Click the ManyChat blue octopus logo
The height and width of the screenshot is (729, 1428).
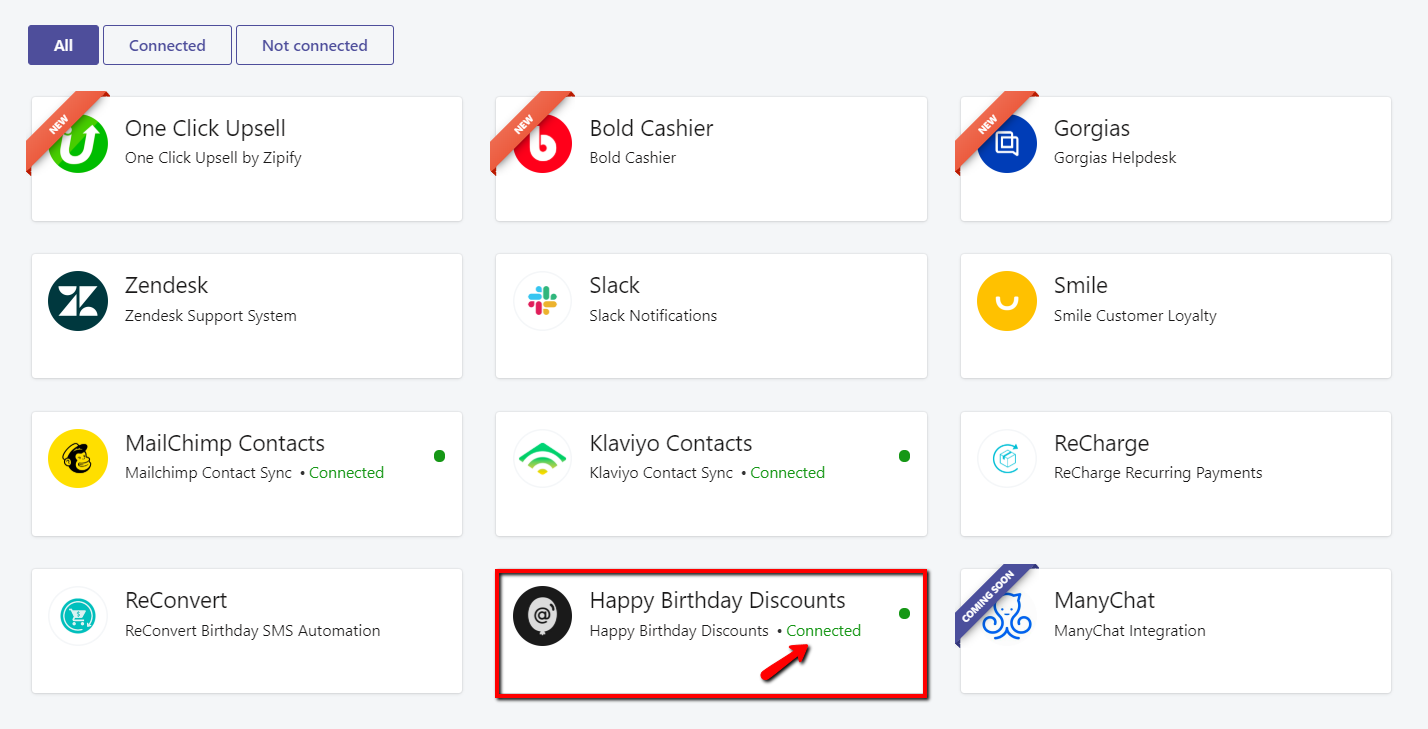point(1007,615)
